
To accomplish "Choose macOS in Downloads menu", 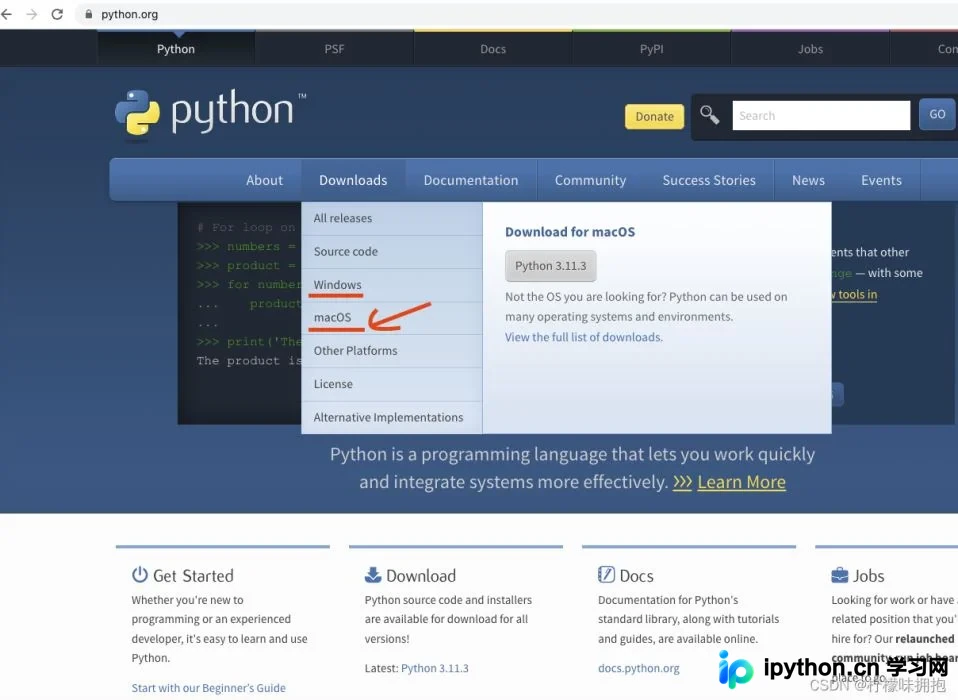I will 392,318.
